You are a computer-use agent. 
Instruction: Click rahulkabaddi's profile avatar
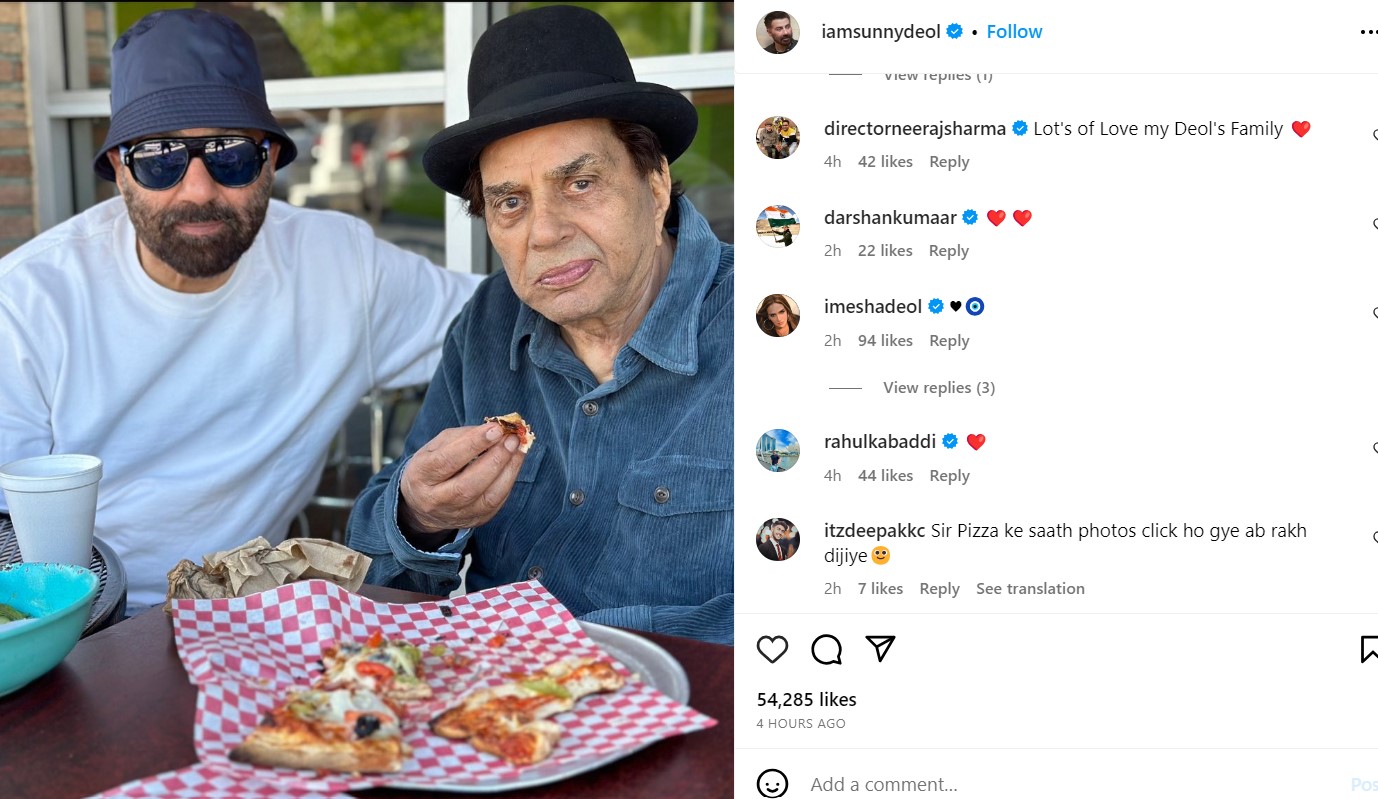coord(778,451)
